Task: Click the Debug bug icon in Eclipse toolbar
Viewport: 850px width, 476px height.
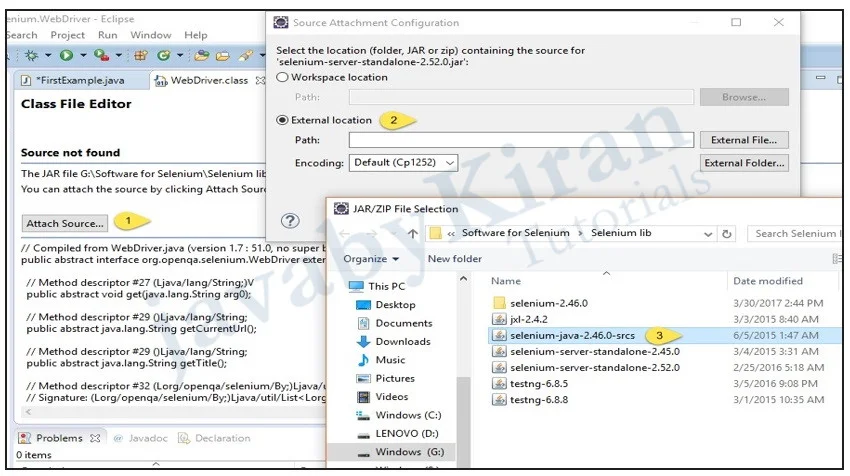Action: coord(31,55)
